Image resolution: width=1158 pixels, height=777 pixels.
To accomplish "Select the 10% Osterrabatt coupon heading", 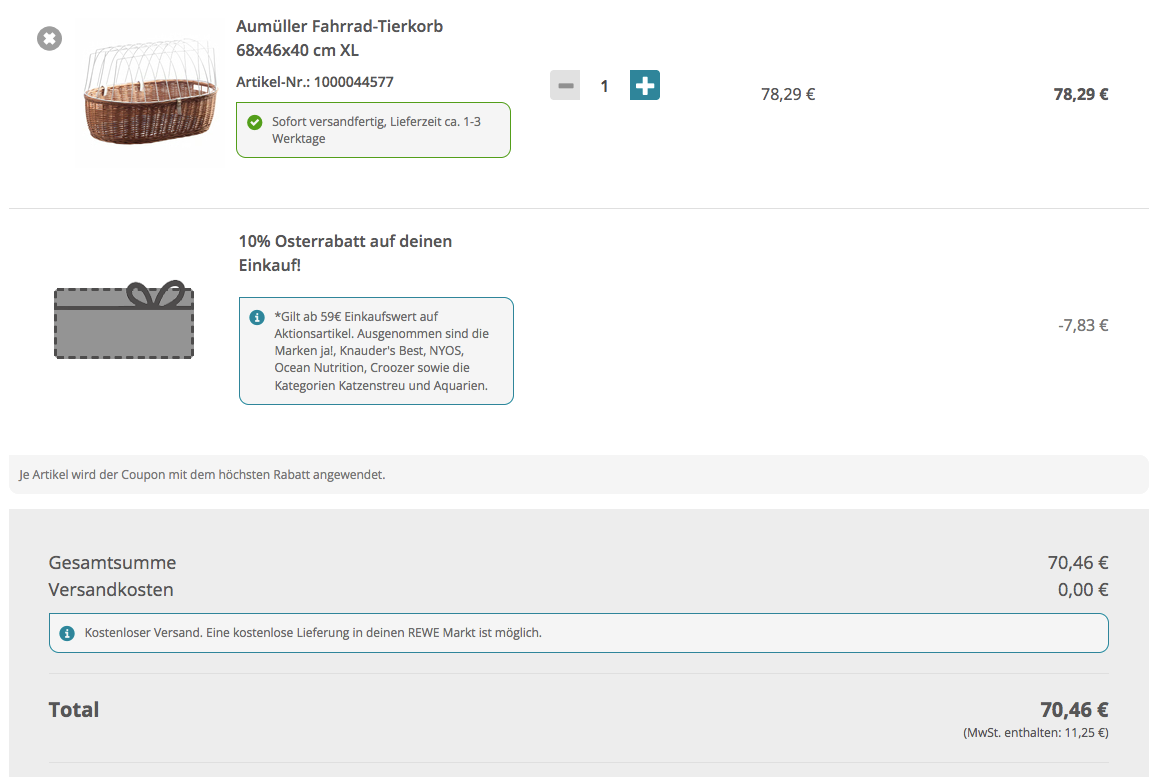I will (x=345, y=254).
